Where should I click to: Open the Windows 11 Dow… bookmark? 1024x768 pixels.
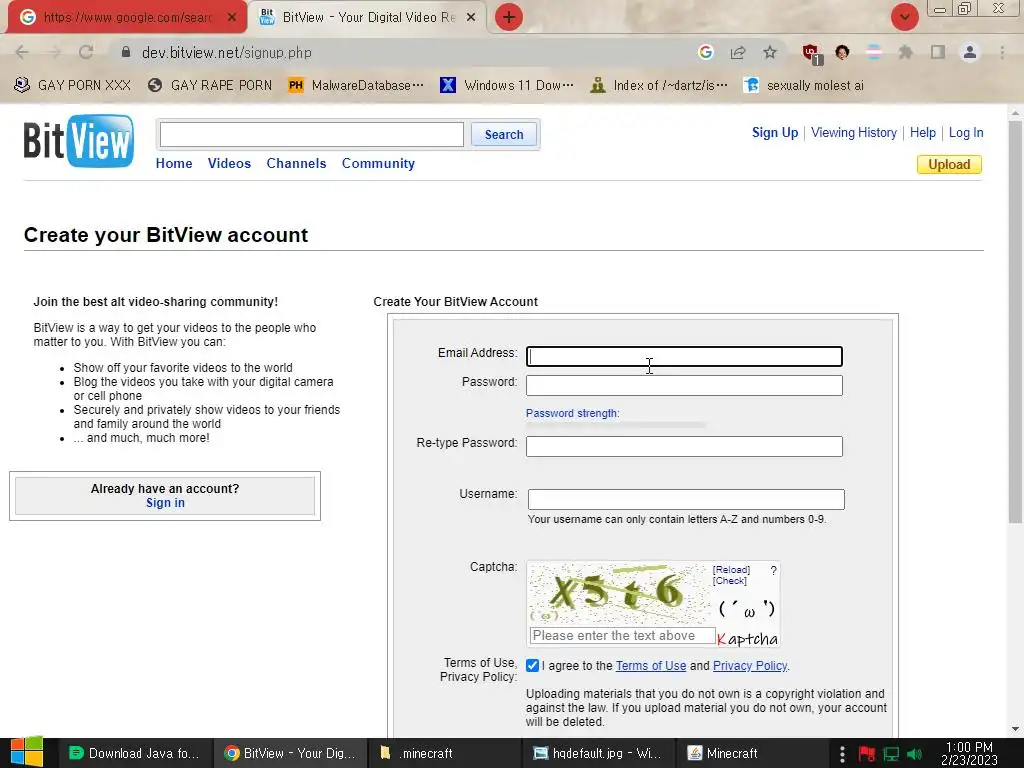click(x=507, y=86)
